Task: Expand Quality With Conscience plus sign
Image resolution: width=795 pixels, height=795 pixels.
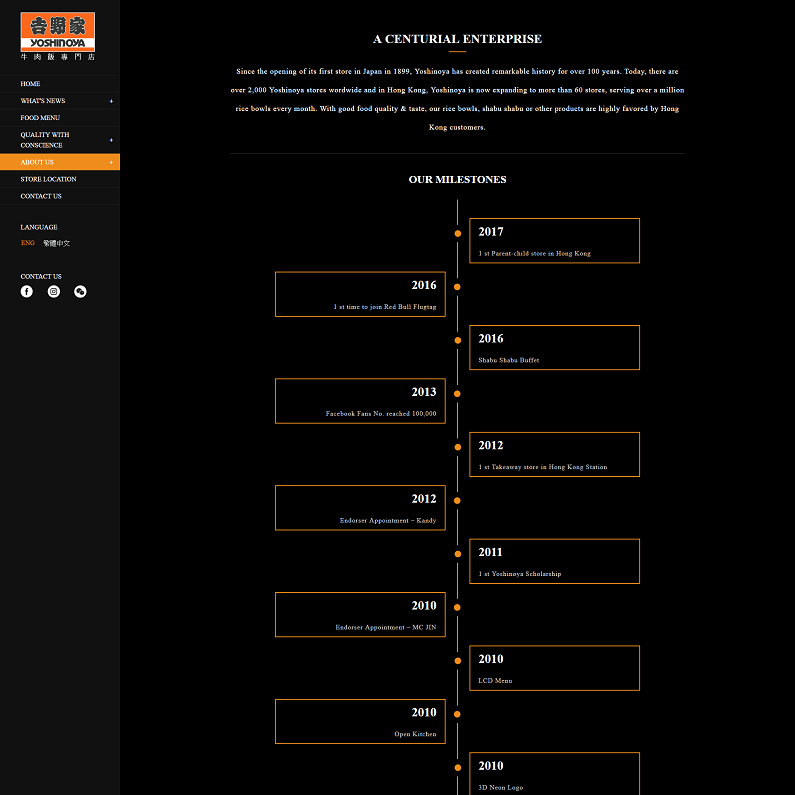Action: [x=111, y=140]
